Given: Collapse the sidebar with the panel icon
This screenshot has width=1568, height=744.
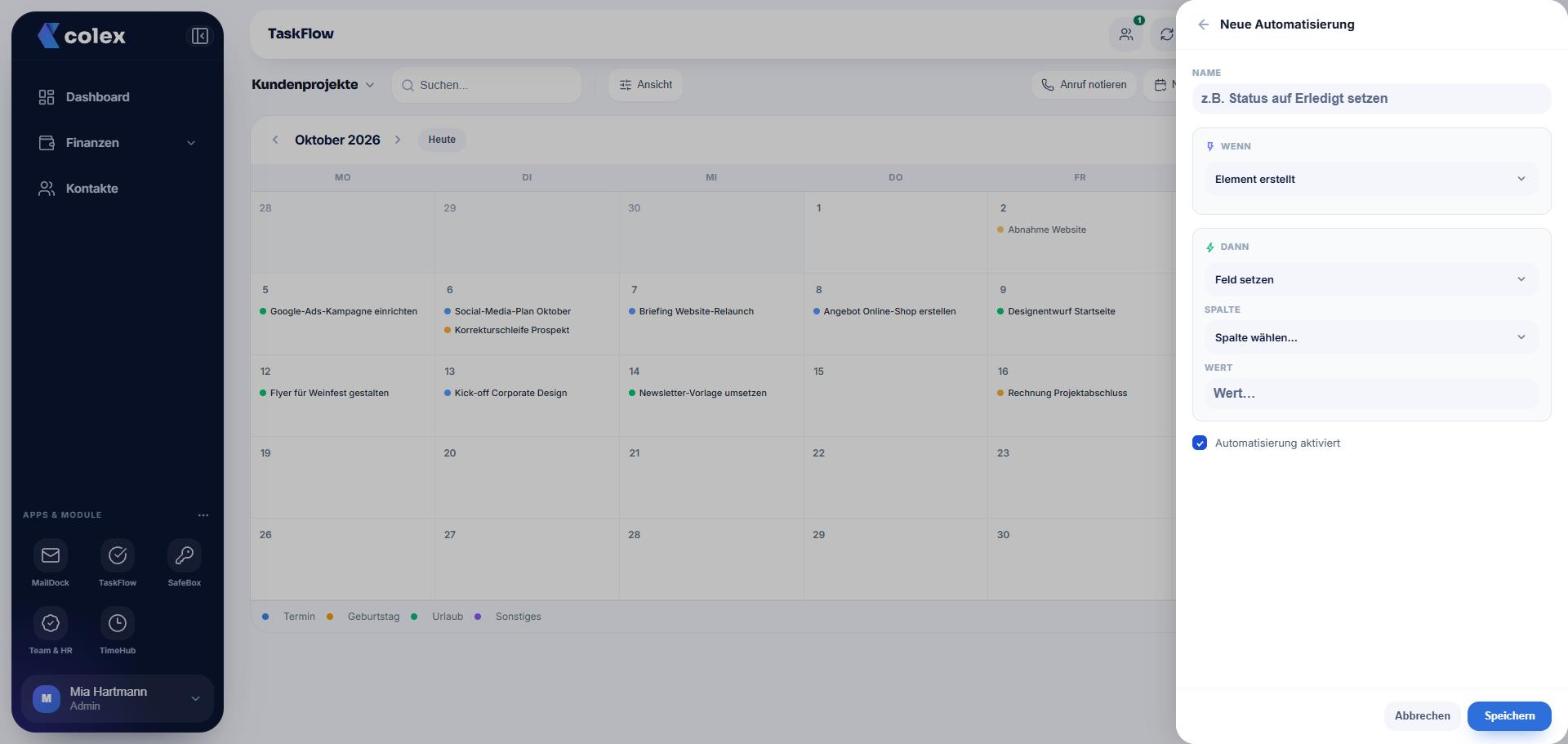Looking at the screenshot, I should (200, 36).
